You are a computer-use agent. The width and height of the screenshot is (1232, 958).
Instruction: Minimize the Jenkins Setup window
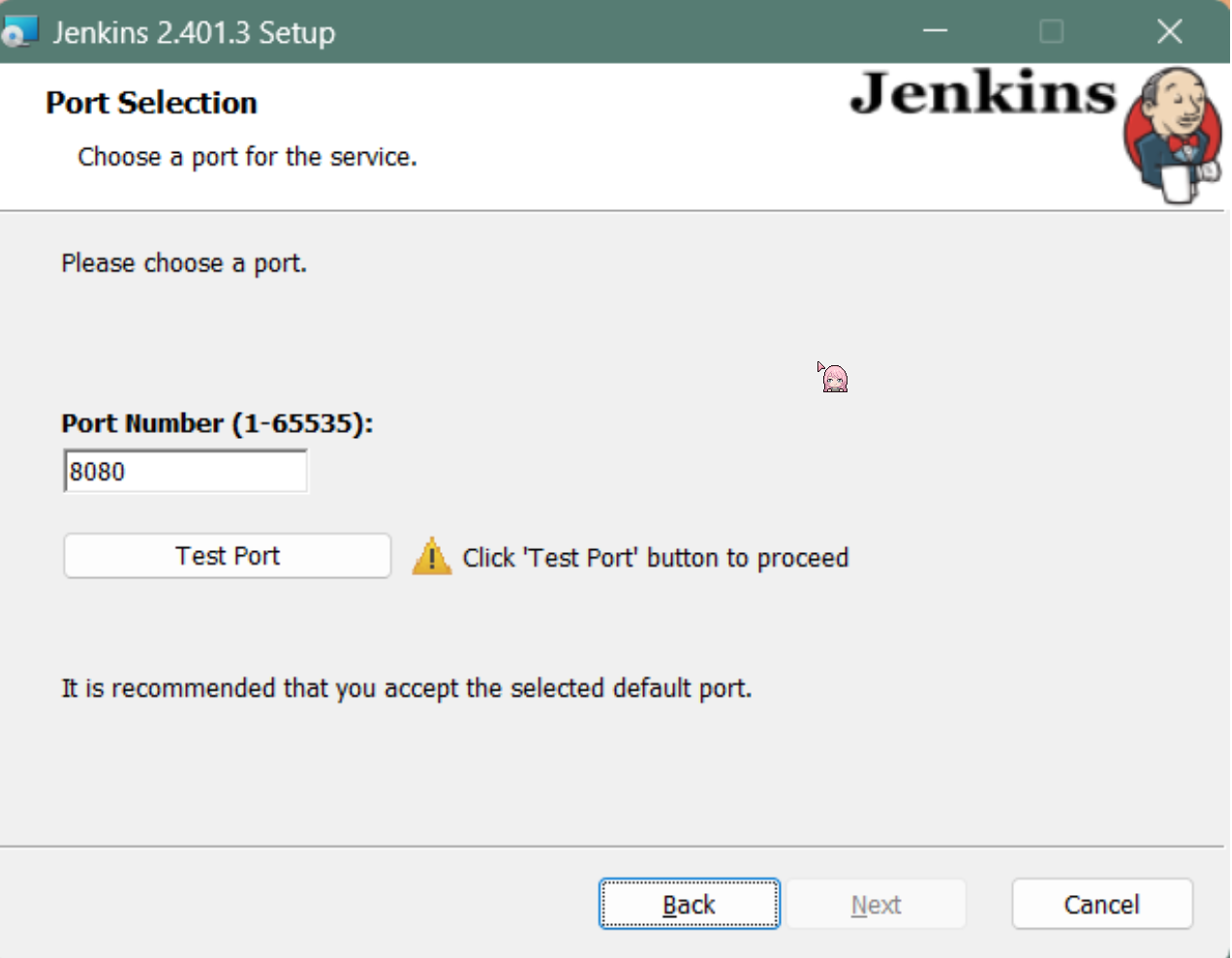click(x=935, y=32)
